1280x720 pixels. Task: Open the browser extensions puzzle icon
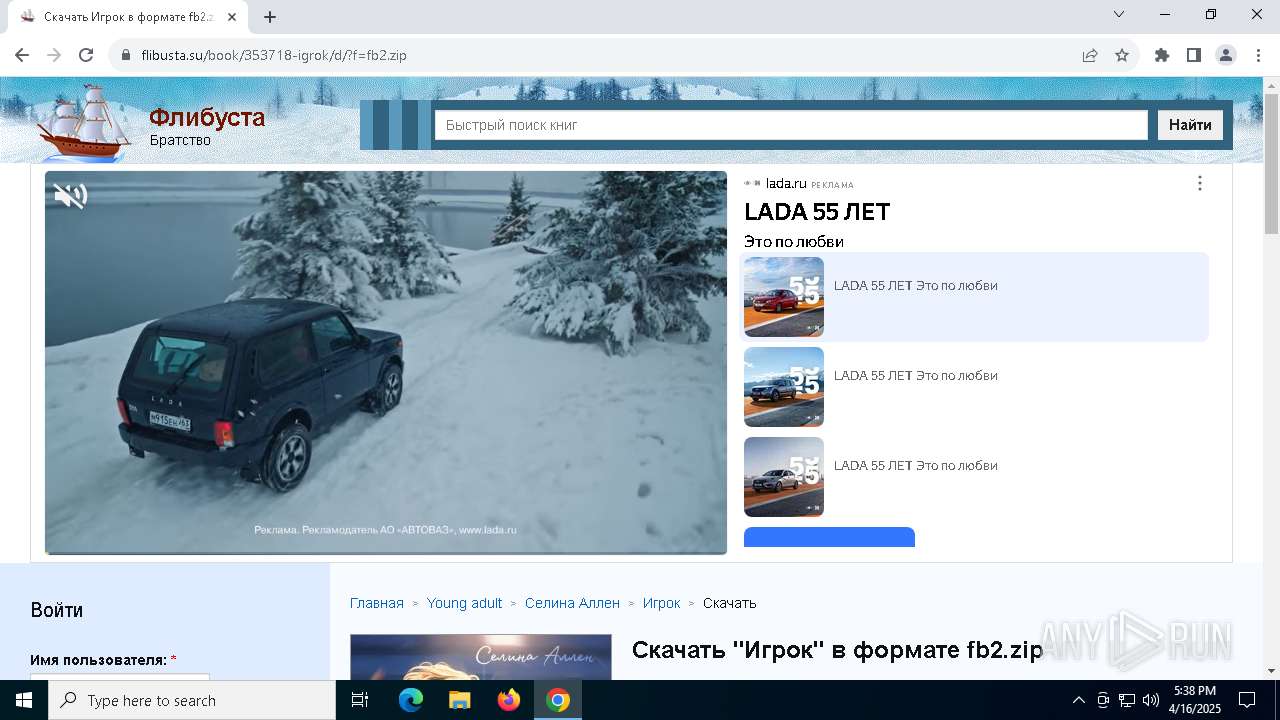point(1162,55)
